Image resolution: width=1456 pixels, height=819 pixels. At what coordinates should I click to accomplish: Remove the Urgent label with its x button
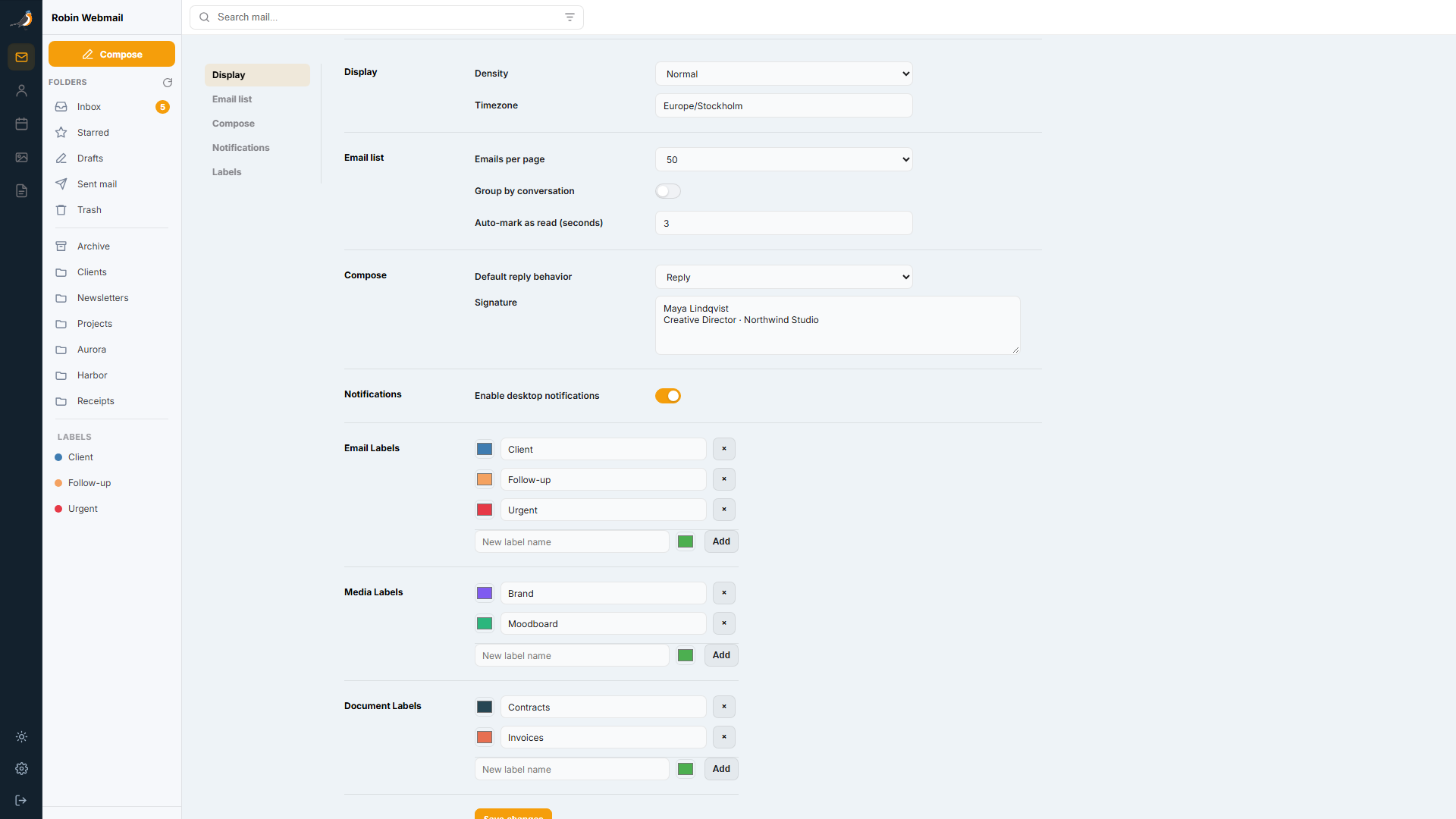point(724,510)
